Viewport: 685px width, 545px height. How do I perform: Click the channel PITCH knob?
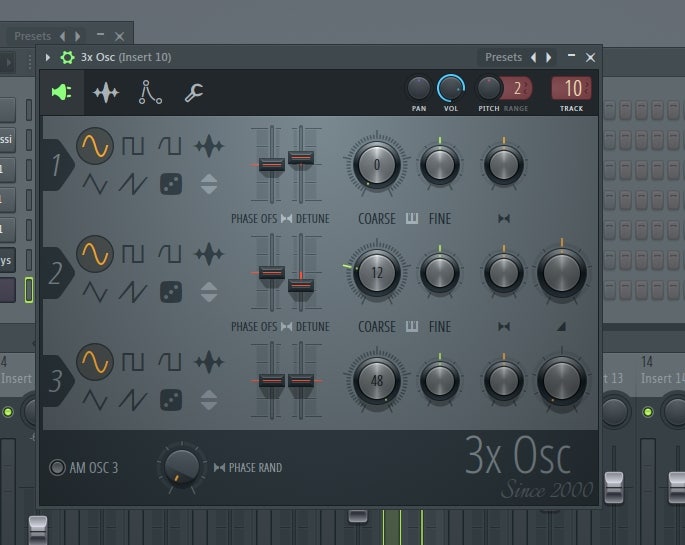point(488,88)
